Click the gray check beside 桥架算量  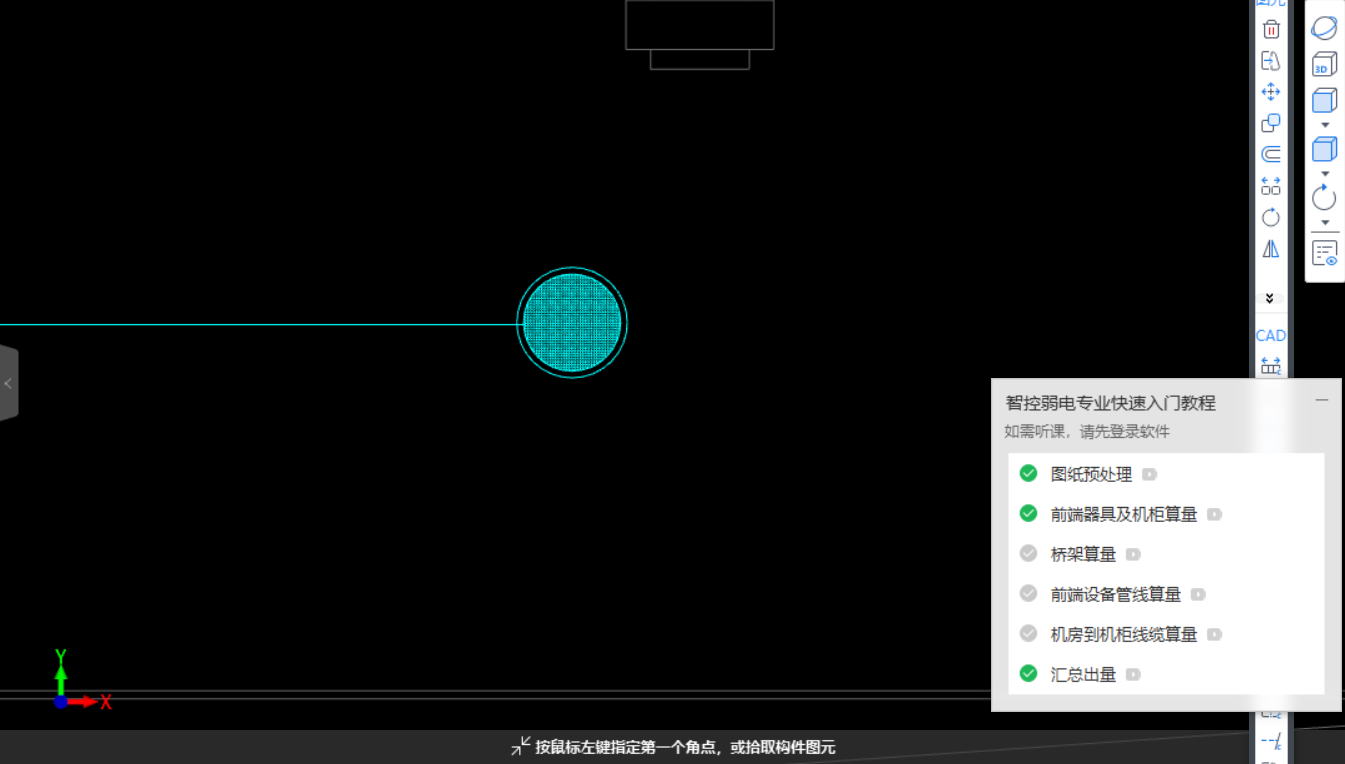1028,553
